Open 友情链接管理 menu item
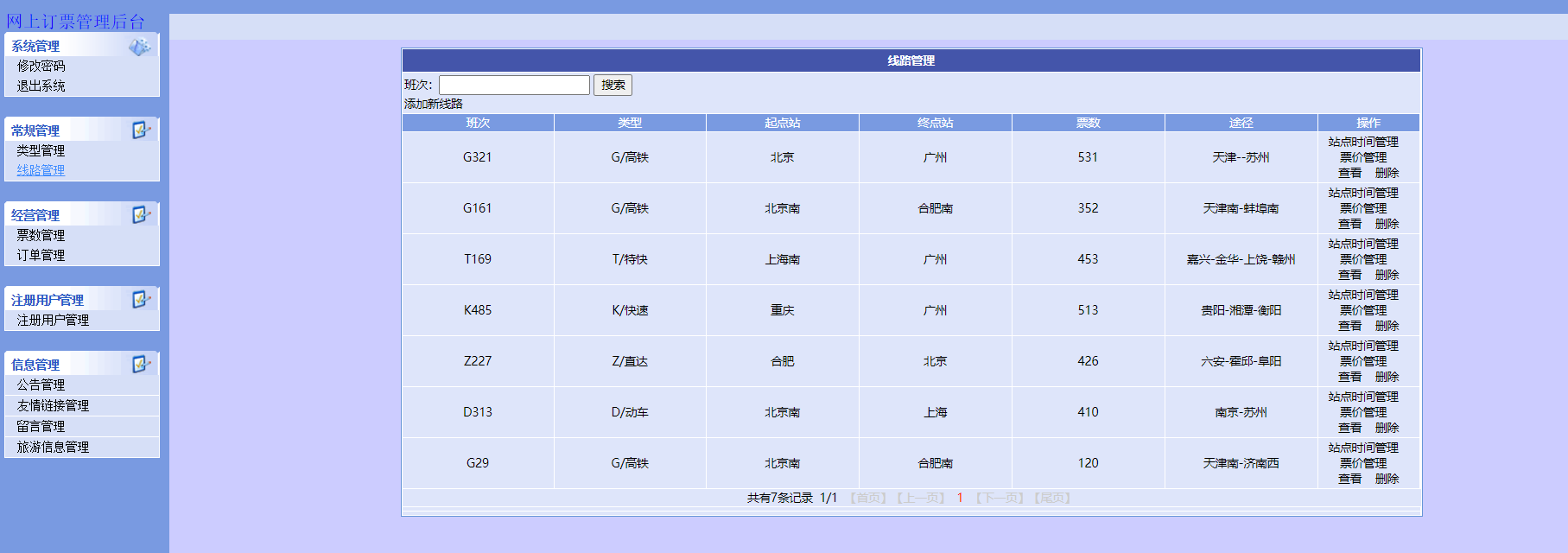 point(53,405)
